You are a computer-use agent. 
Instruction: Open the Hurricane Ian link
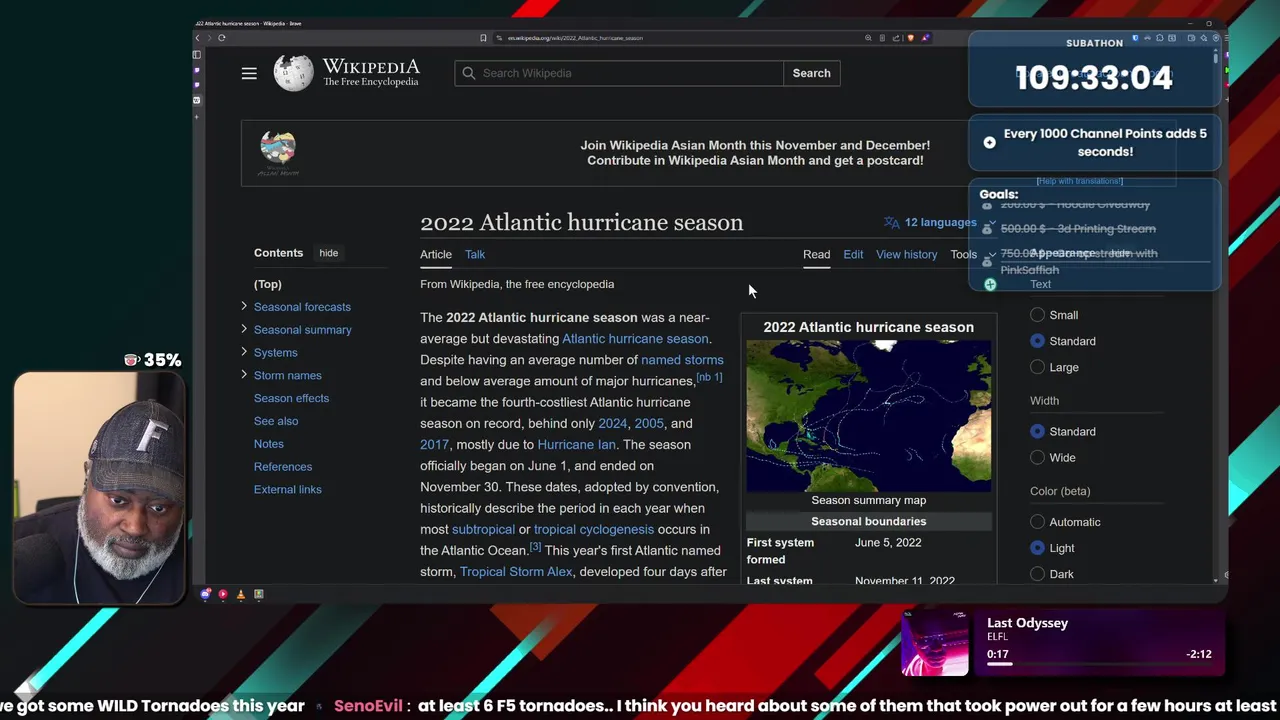point(577,444)
